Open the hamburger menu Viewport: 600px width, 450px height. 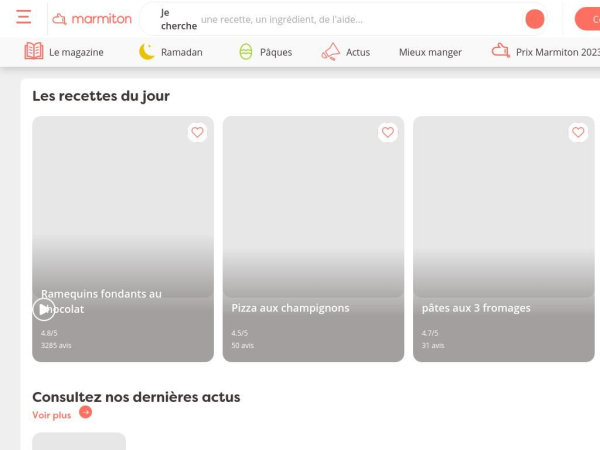[x=23, y=18]
